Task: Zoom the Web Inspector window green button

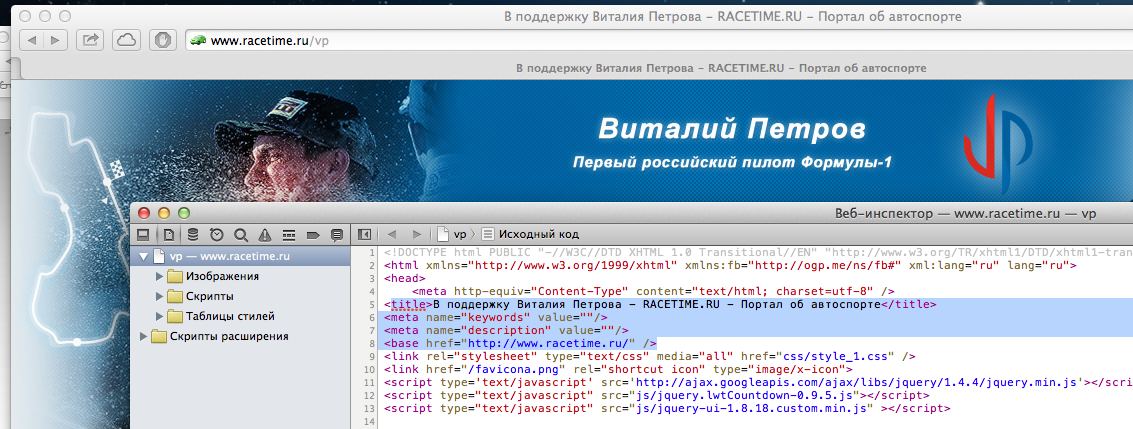Action: click(184, 213)
